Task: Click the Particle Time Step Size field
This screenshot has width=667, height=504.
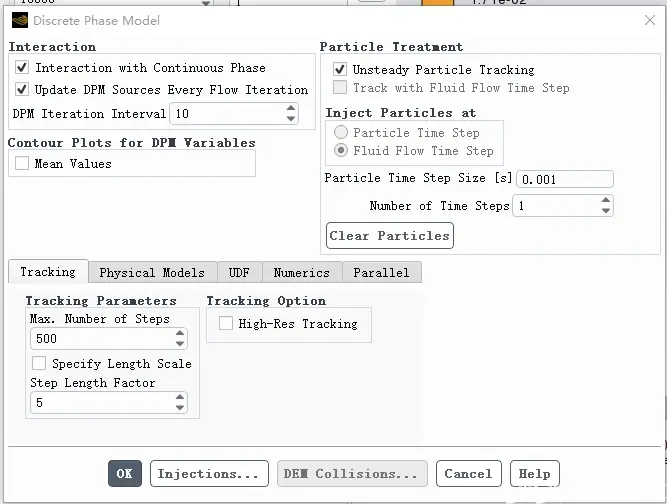Action: (x=564, y=179)
